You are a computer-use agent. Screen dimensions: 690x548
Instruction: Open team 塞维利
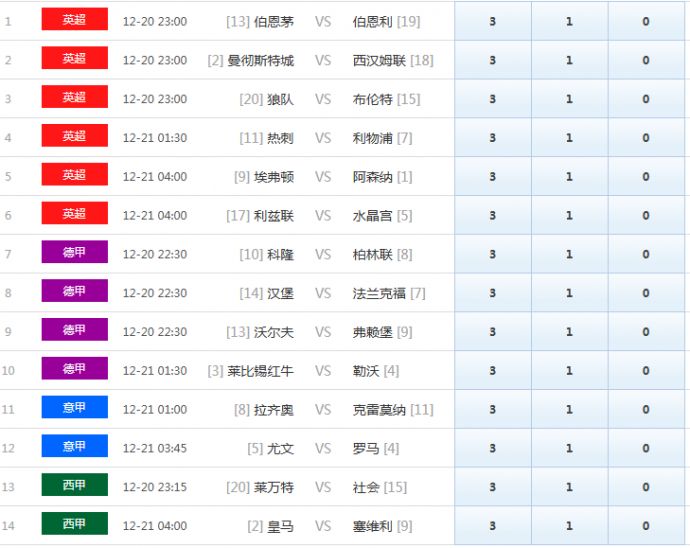click(x=372, y=526)
